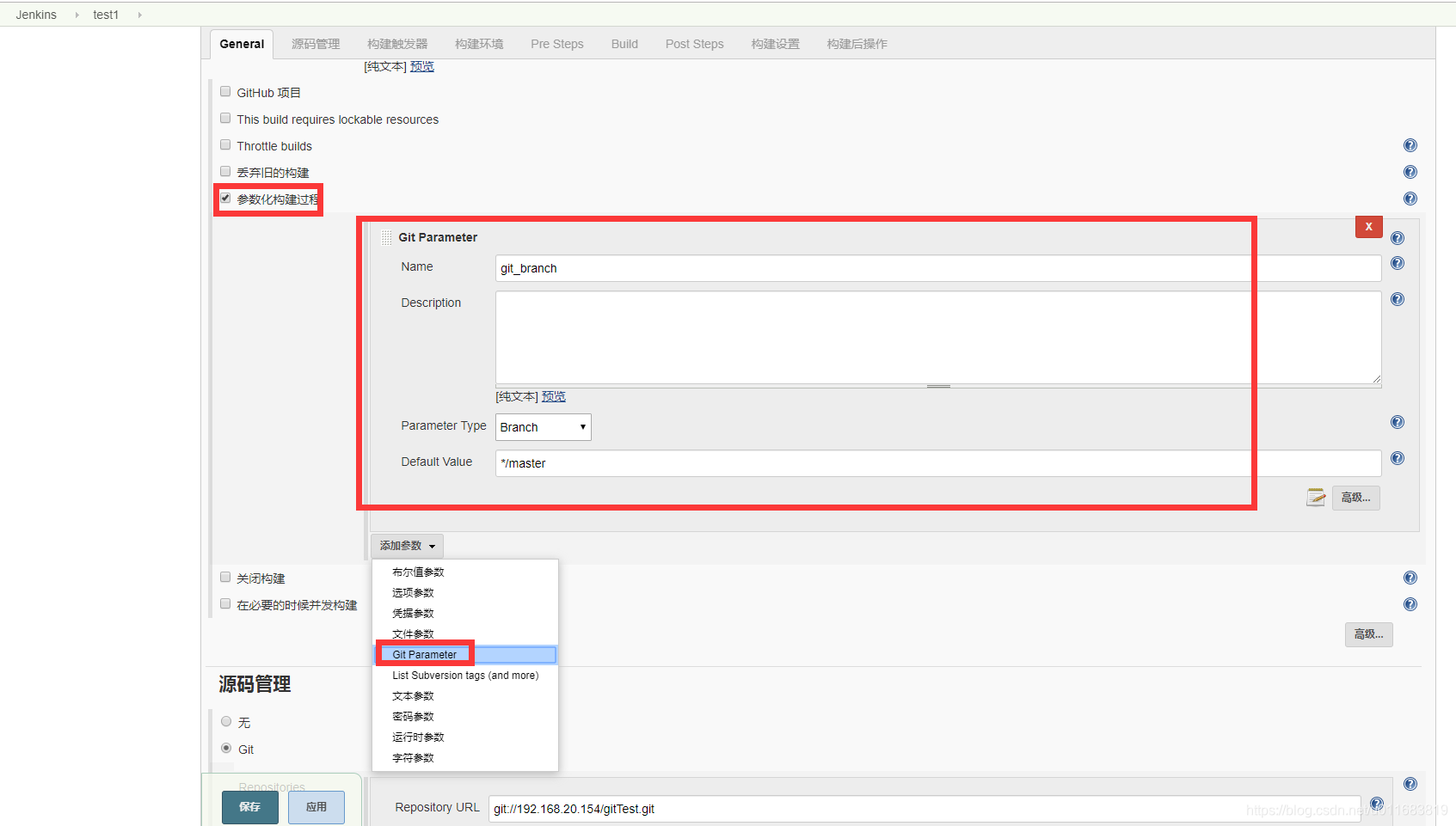The image size is (1456, 826).
Task: Open help icon beside 关闭构建
Action: click(1410, 578)
